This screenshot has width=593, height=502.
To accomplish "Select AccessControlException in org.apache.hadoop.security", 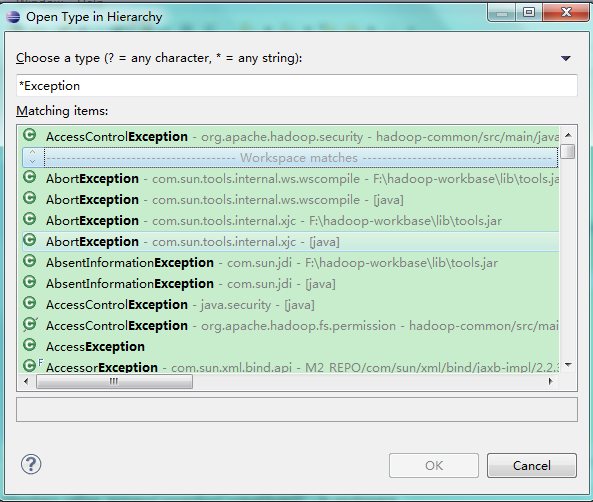I will click(290, 136).
